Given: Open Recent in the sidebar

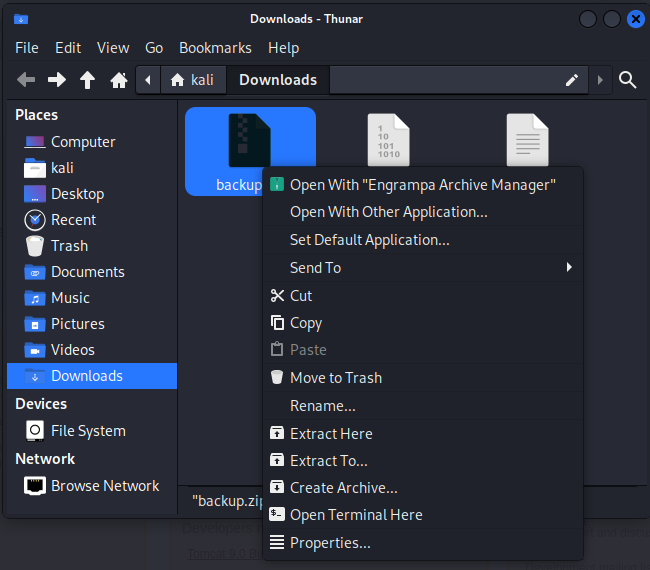Looking at the screenshot, I should coord(92,220).
